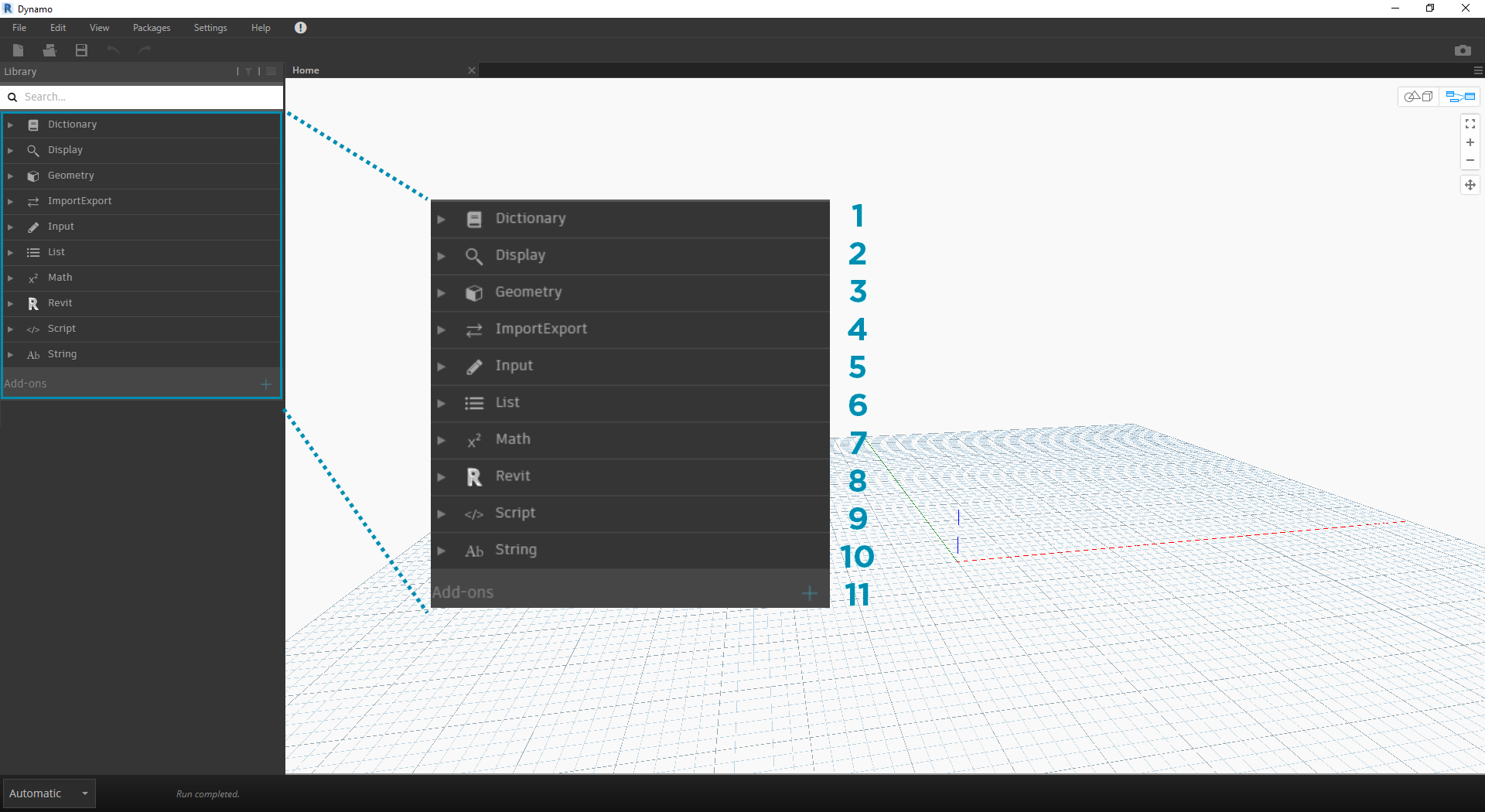Screen dimensions: 1485x812
Task: Click the undo arrow icon
Action: (113, 49)
